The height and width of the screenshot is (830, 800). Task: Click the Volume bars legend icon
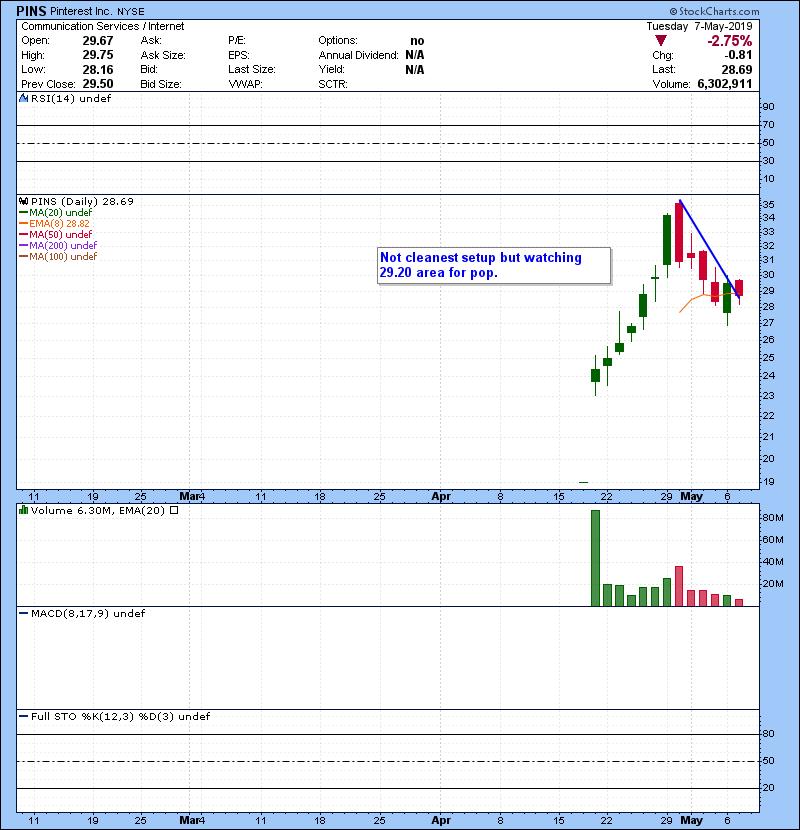23,510
